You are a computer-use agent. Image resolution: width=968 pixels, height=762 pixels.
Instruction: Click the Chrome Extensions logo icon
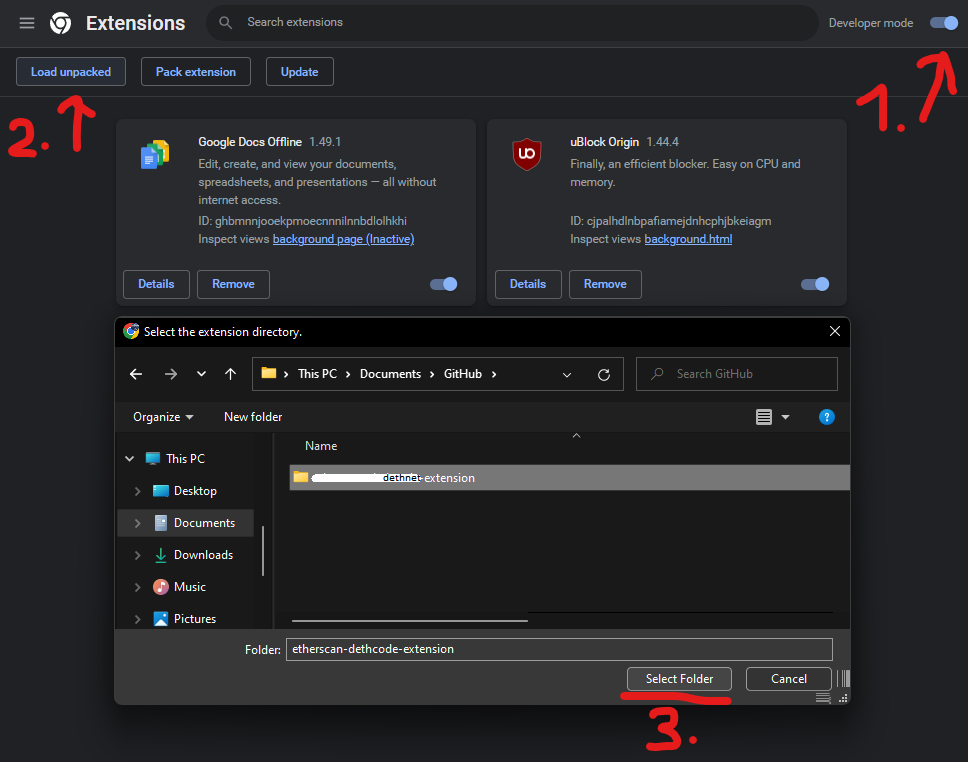click(61, 22)
